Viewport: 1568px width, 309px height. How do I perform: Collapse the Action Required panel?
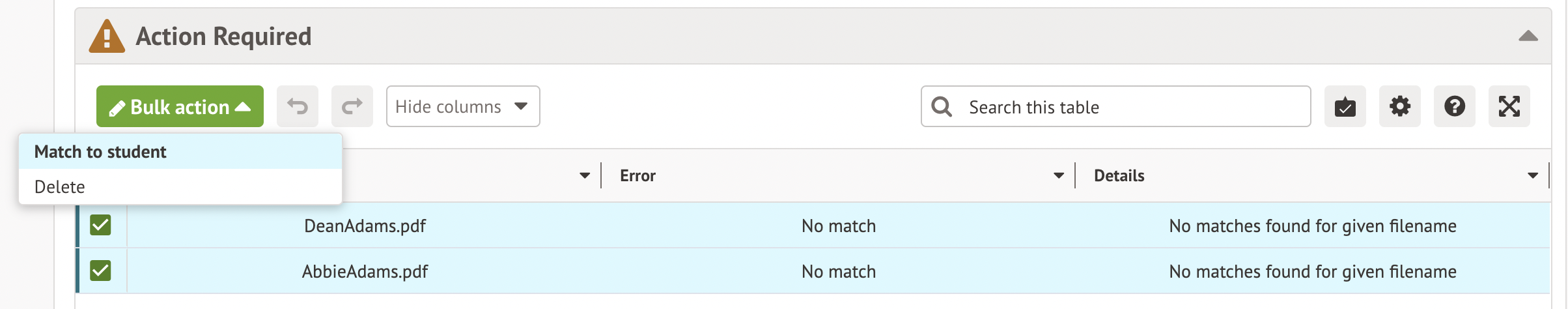coord(1528,37)
